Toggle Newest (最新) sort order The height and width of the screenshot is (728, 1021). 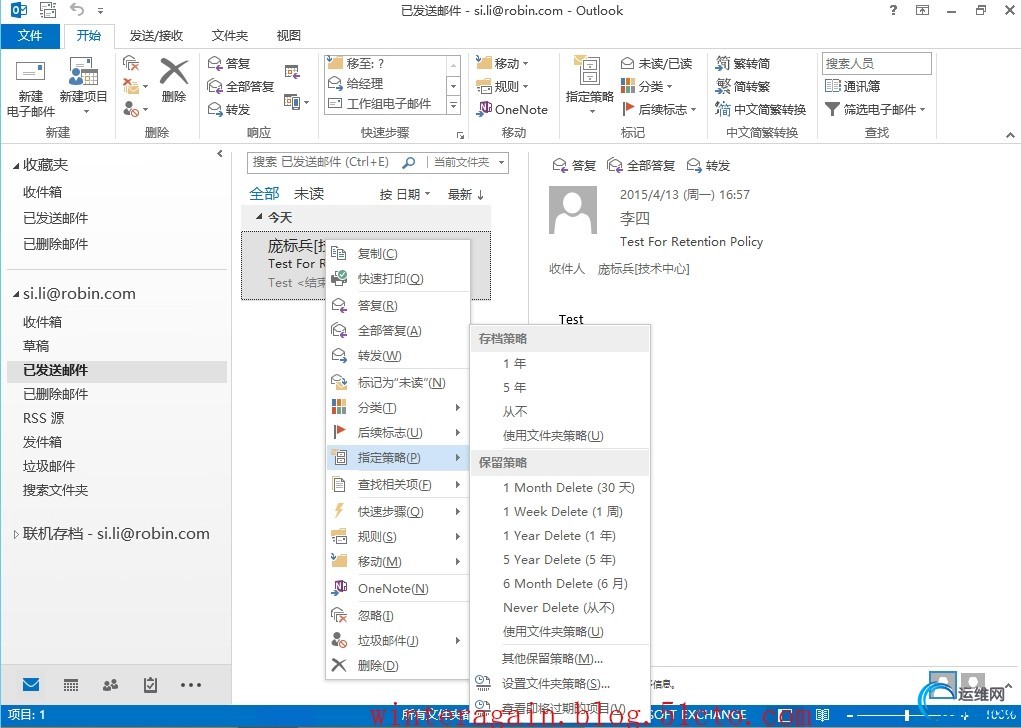click(466, 194)
